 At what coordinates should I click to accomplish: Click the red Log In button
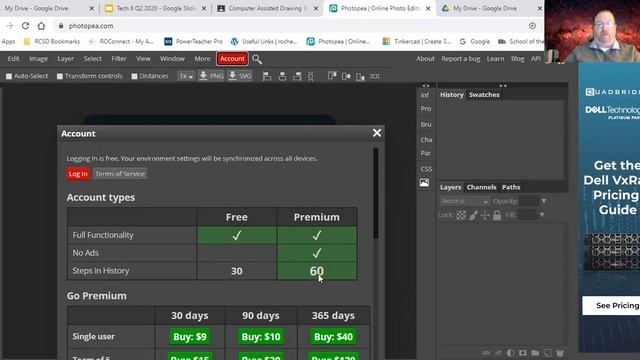(x=78, y=174)
